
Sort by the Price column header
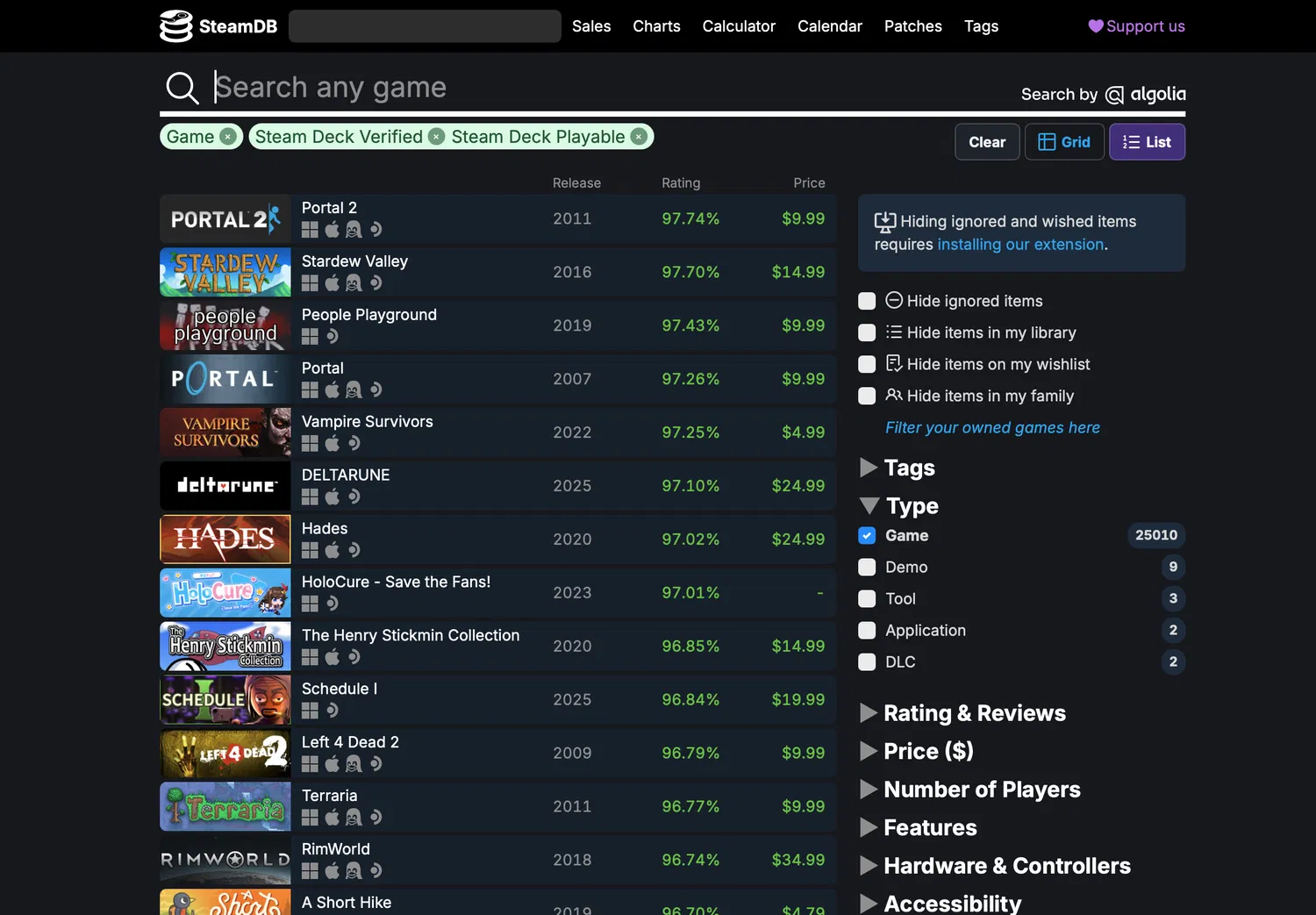click(809, 183)
